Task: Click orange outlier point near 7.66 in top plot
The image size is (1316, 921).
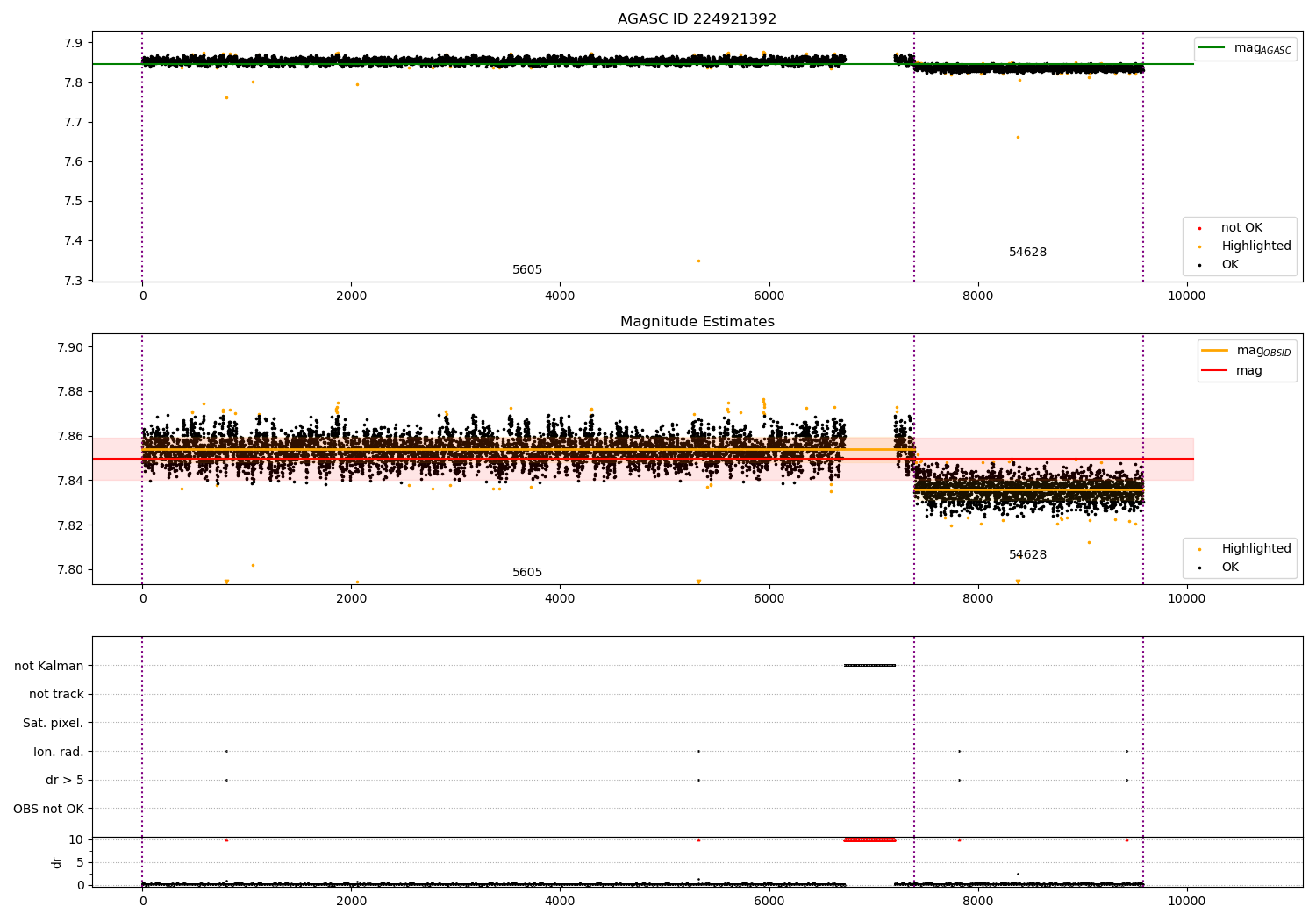Action: 1018,137
